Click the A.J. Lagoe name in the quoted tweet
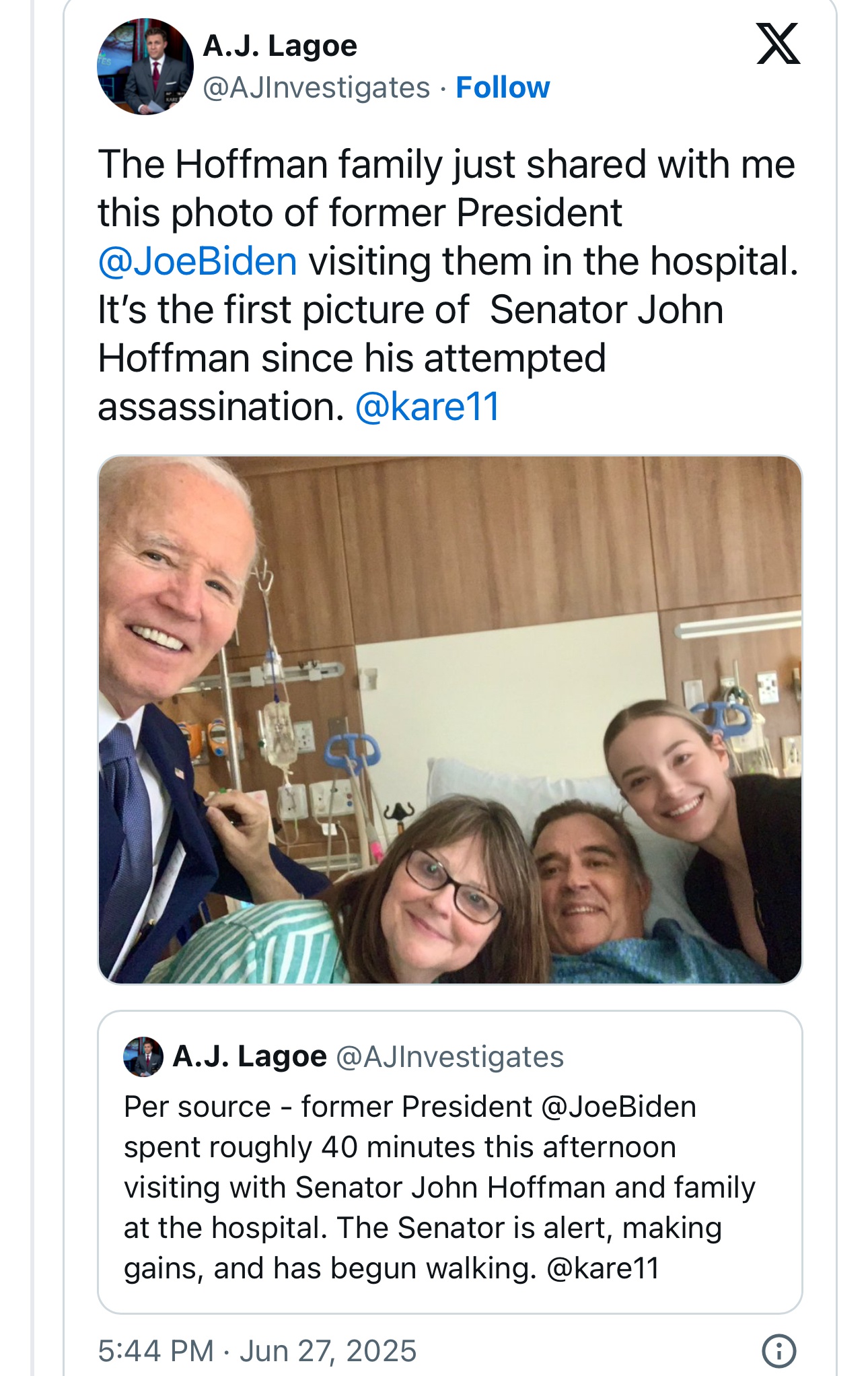868x1376 pixels. [x=250, y=1057]
